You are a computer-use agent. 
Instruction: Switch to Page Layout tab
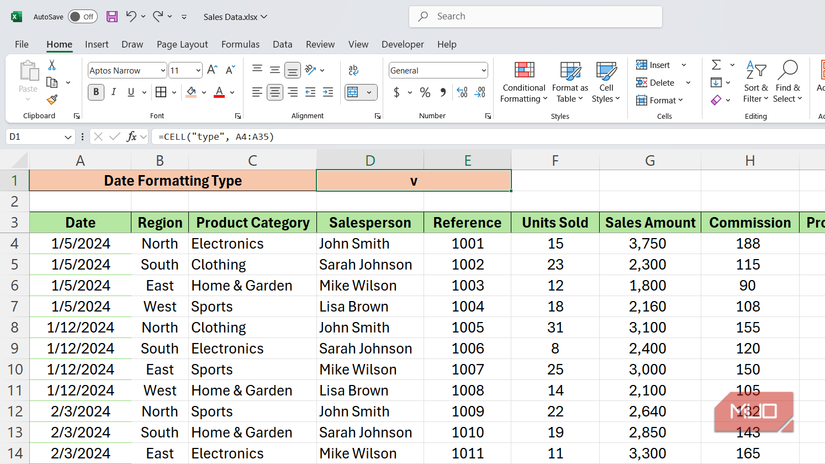click(x=182, y=44)
